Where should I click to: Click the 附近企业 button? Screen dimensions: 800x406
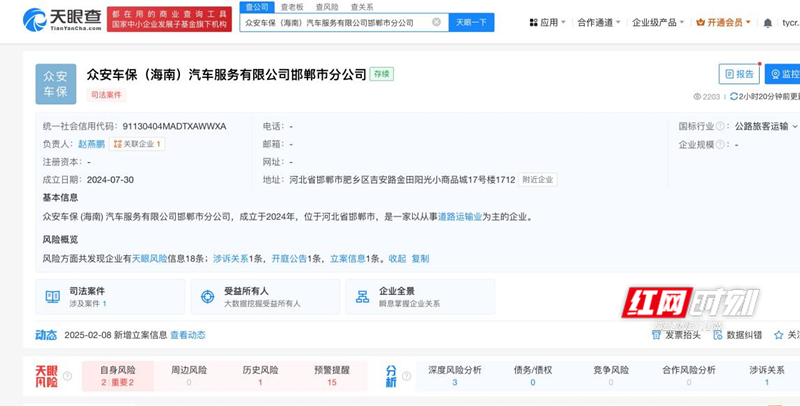[x=538, y=180]
